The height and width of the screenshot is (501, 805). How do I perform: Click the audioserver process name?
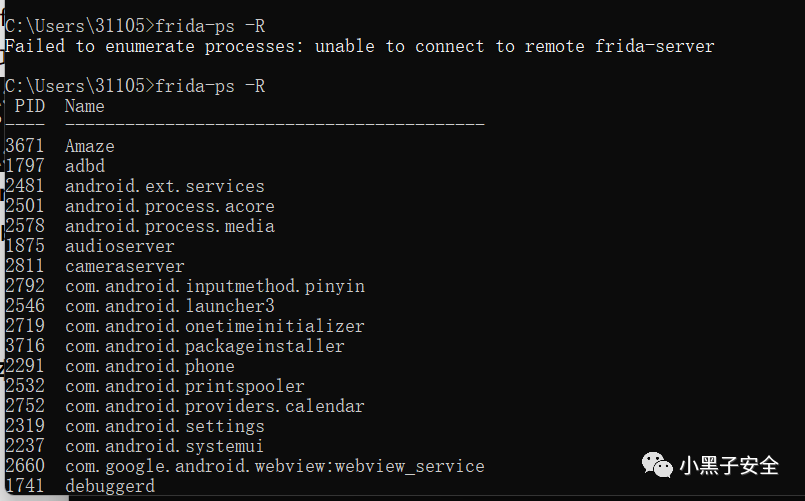119,246
